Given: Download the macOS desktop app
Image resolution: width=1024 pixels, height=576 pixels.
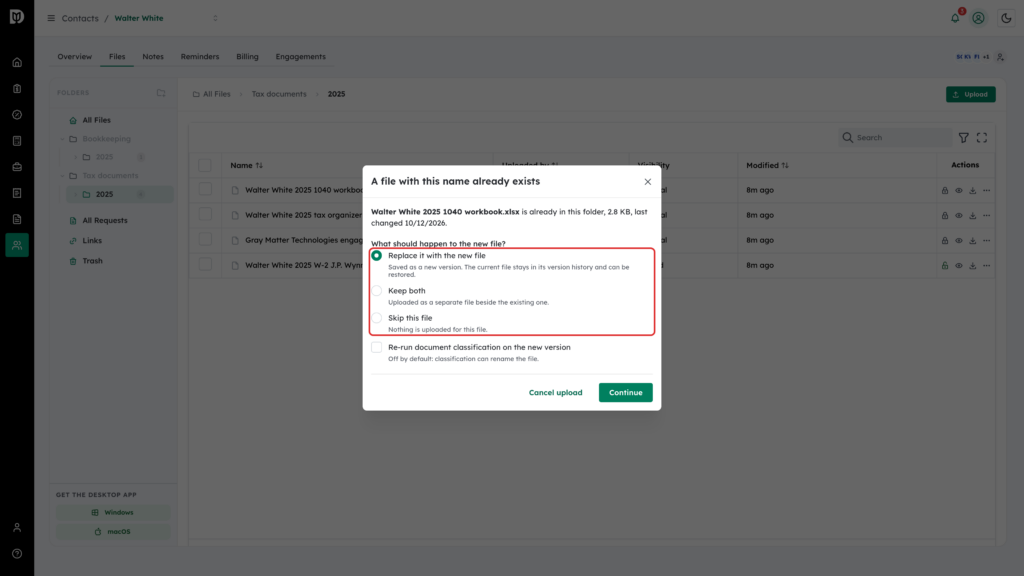Looking at the screenshot, I should [x=113, y=532].
